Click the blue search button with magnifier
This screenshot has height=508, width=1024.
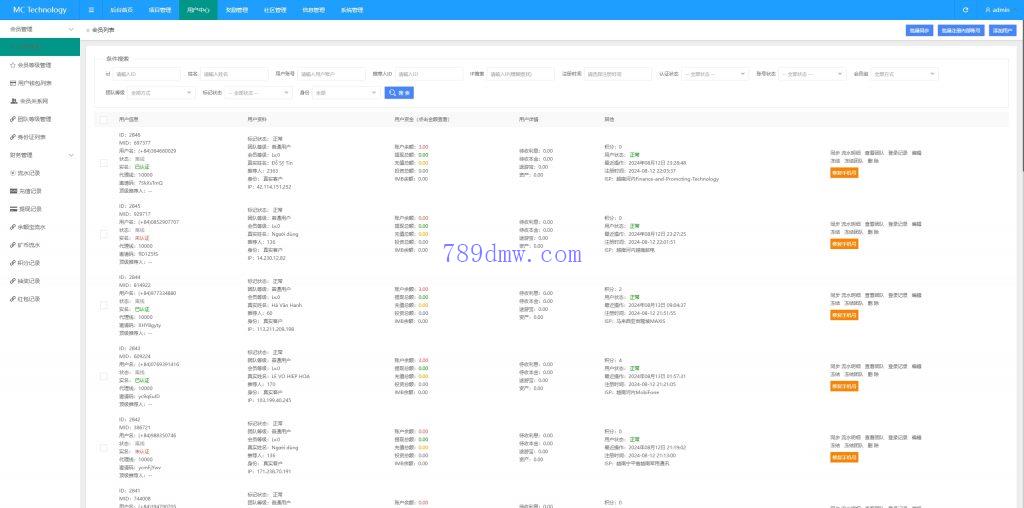tap(399, 92)
